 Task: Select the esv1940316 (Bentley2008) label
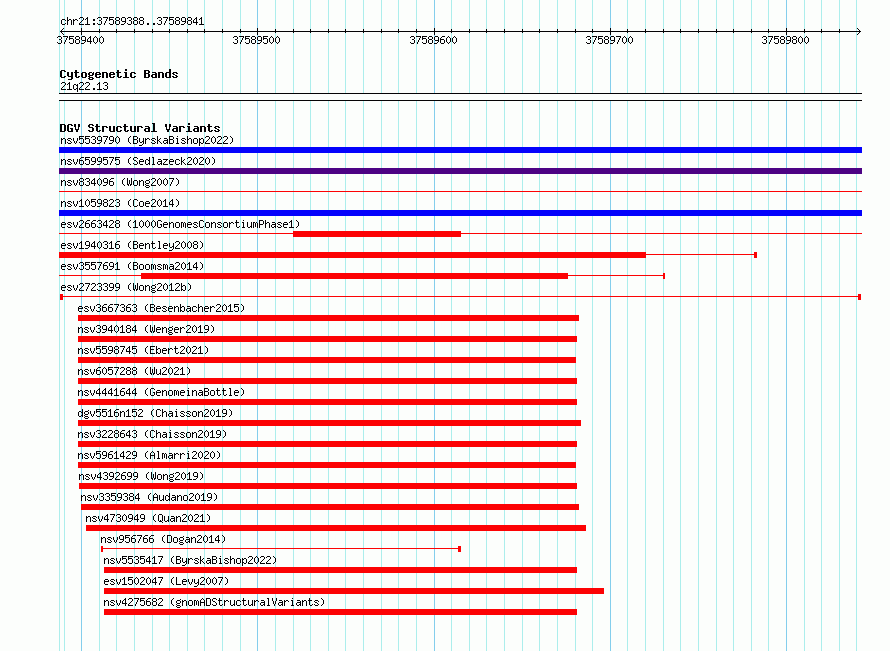[x=132, y=245]
